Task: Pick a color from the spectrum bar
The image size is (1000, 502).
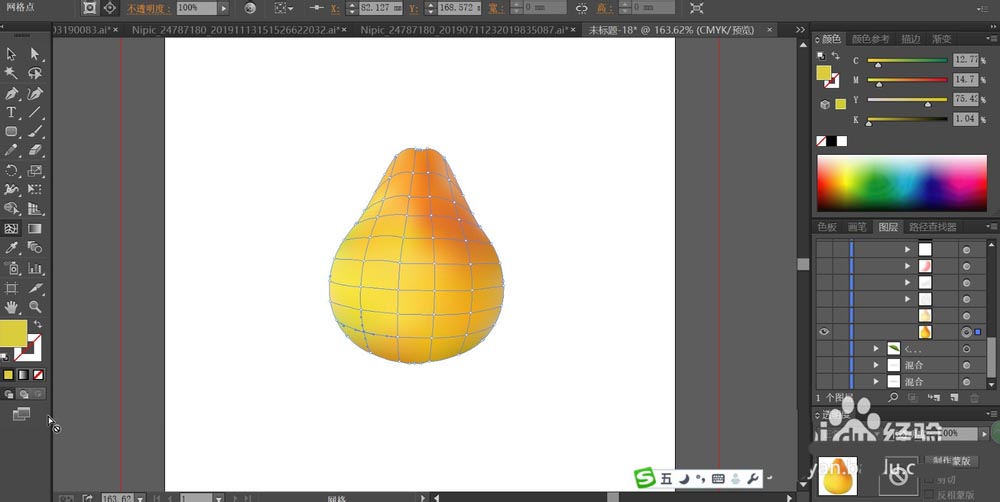Action: tap(902, 183)
